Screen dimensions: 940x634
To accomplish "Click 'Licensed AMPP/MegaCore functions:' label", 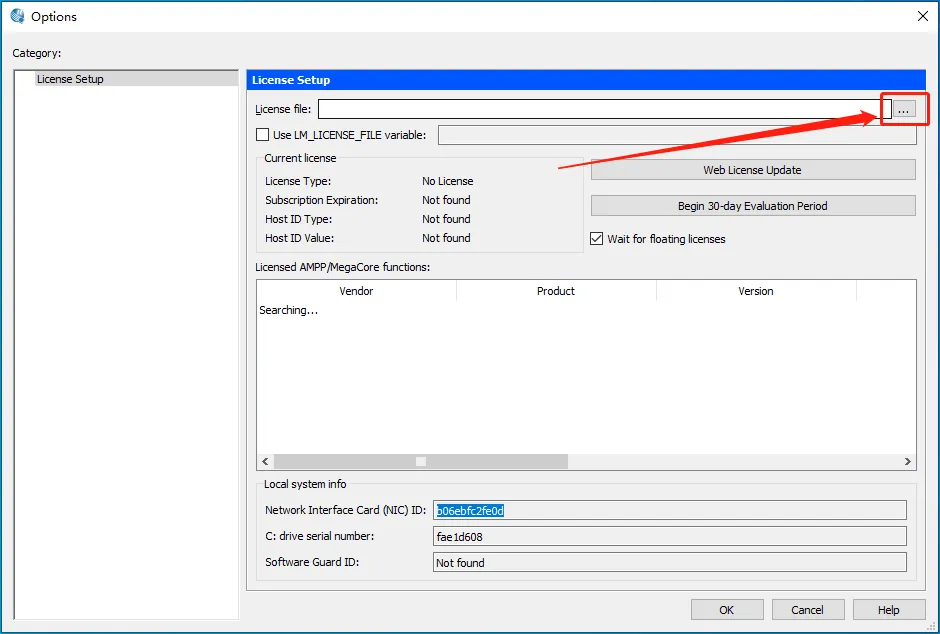I will [342, 267].
